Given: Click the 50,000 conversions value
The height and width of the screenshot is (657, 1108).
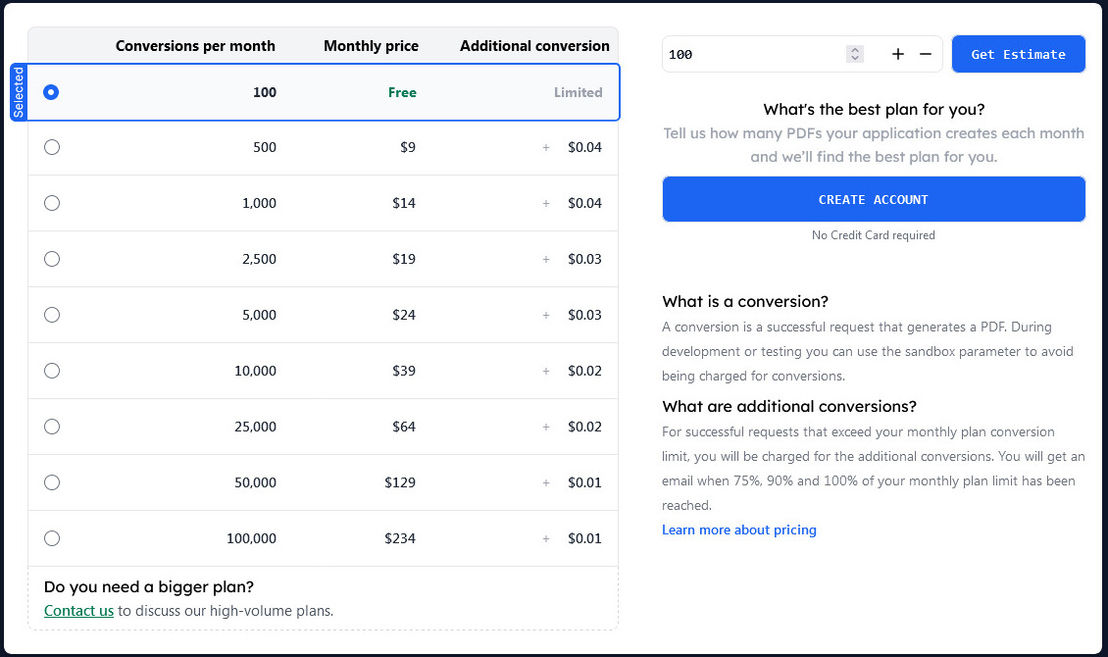Looking at the screenshot, I should (x=255, y=482).
